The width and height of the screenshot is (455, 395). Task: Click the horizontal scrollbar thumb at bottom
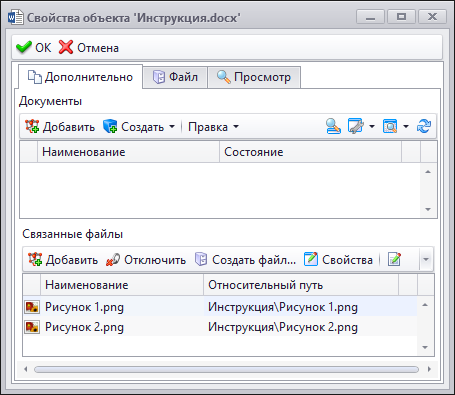point(226,369)
